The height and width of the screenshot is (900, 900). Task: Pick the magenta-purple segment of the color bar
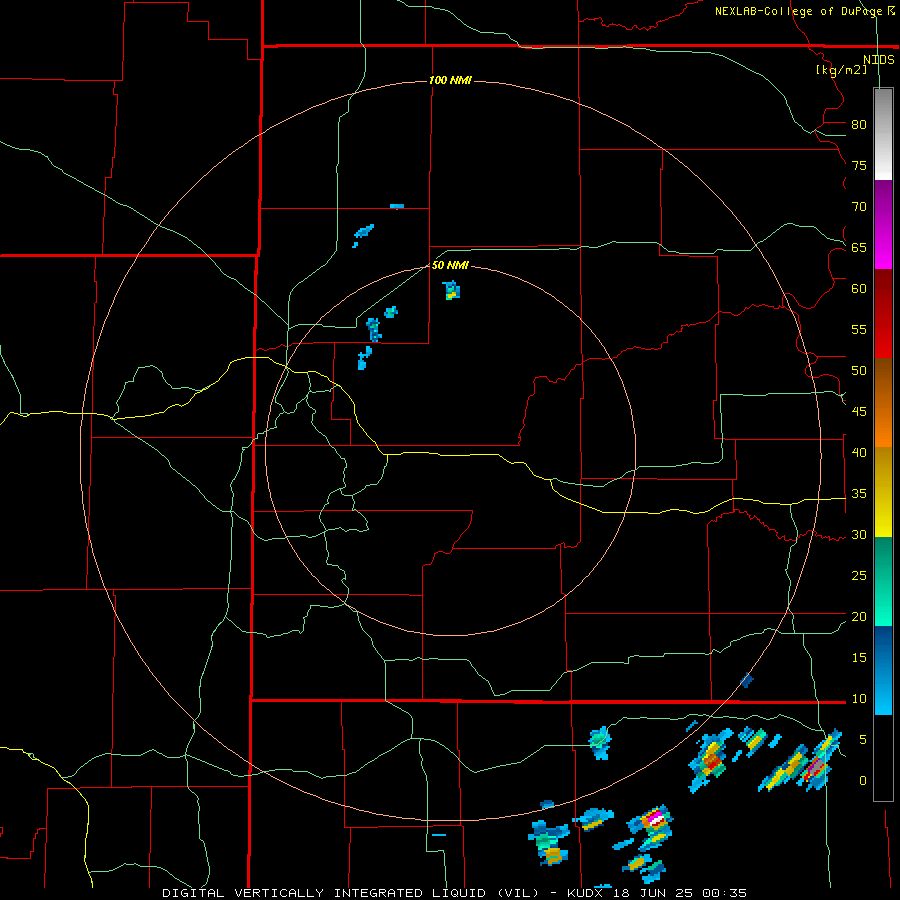point(883,224)
